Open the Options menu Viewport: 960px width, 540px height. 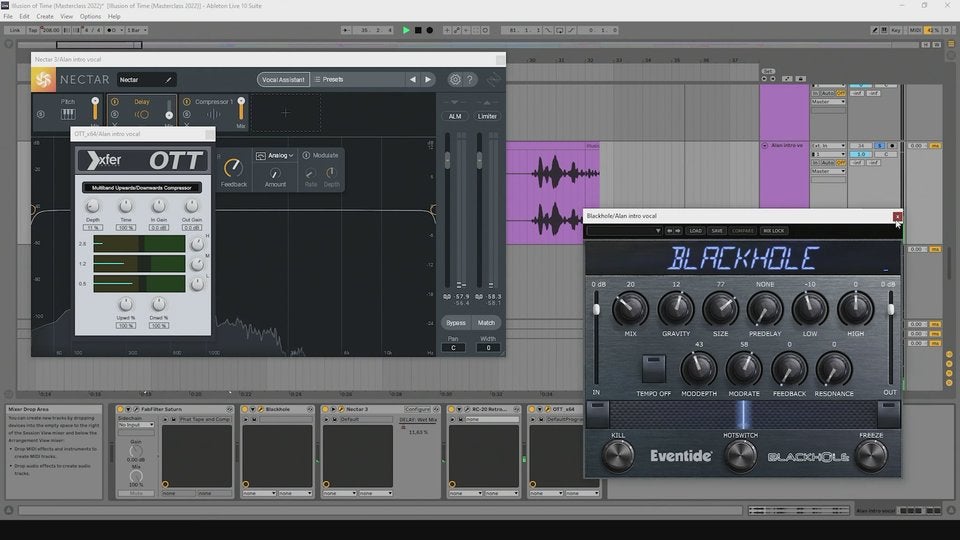point(90,16)
